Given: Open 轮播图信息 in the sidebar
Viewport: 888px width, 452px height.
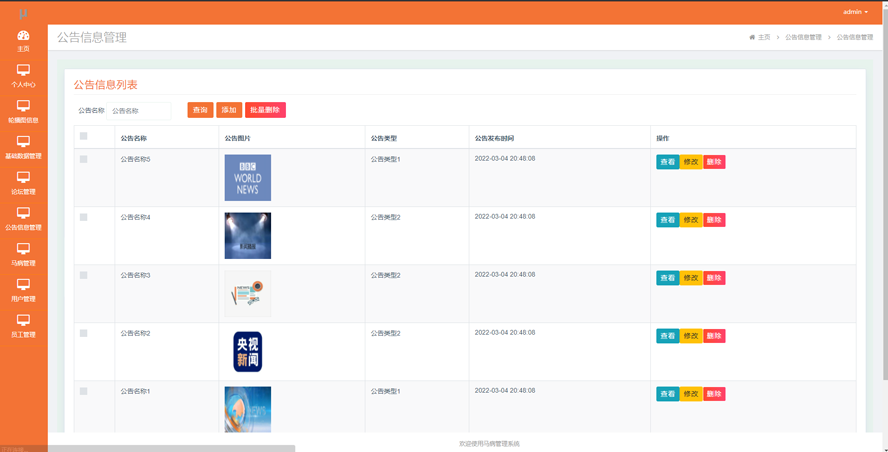Looking at the screenshot, I should point(23,113).
